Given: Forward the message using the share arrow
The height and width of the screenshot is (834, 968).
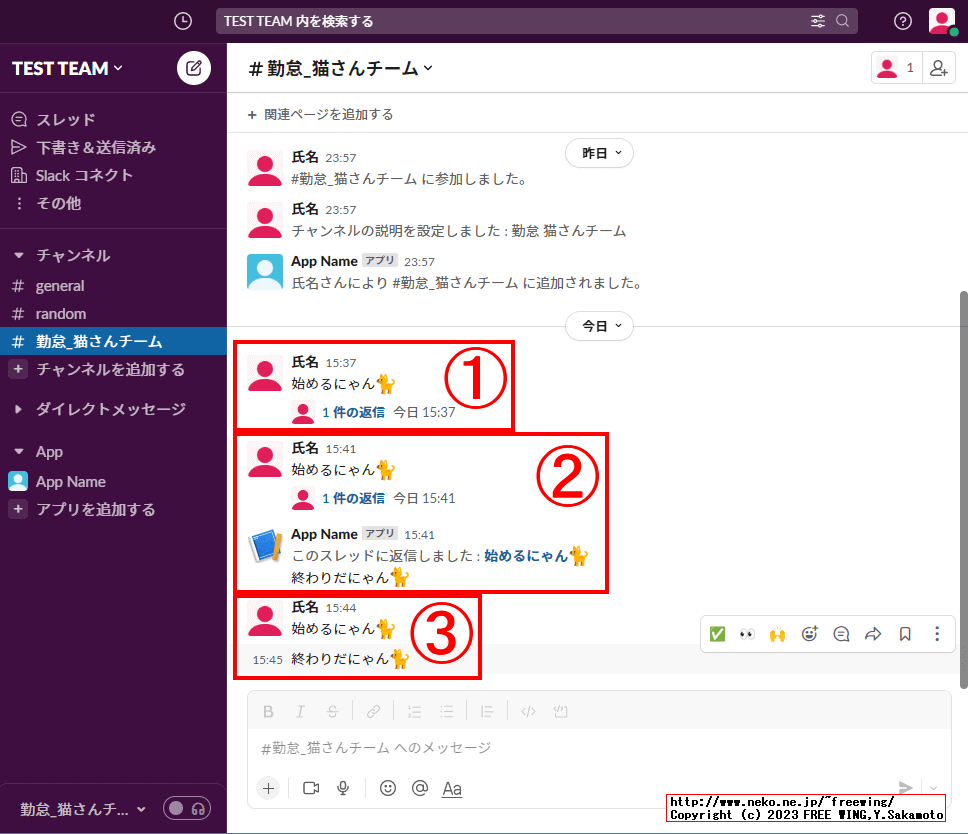Looking at the screenshot, I should pos(874,633).
